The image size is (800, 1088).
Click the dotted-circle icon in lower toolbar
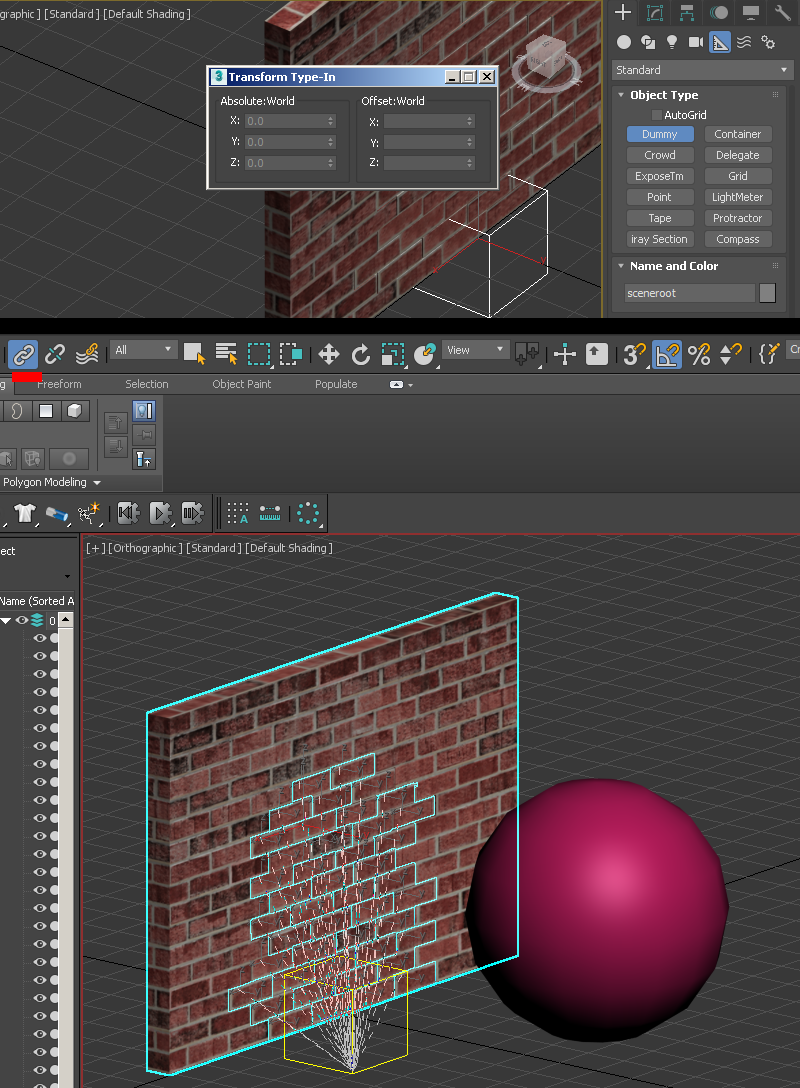pos(307,513)
